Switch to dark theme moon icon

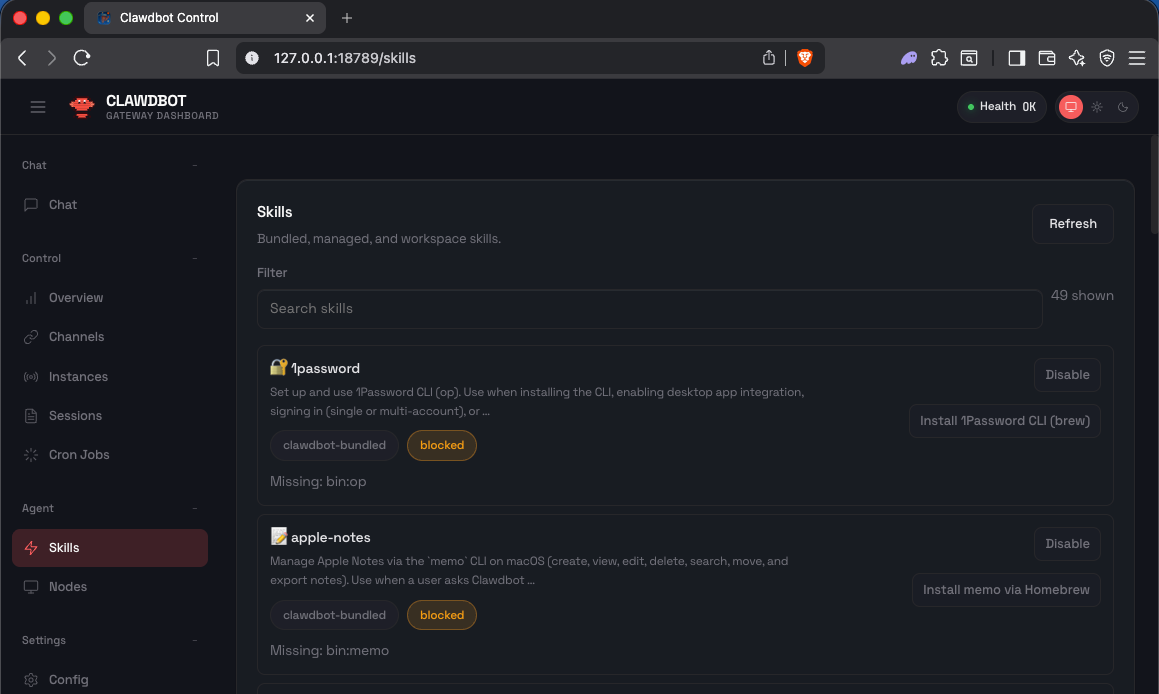click(1123, 107)
